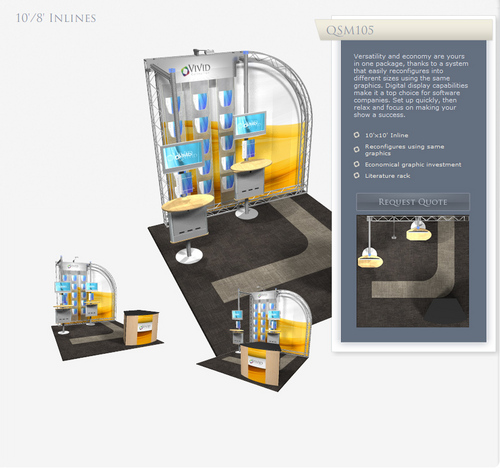Screen dimensions: 500x468
Task: Click the bullet icon beside 10'x10' Inline
Action: tap(357, 135)
